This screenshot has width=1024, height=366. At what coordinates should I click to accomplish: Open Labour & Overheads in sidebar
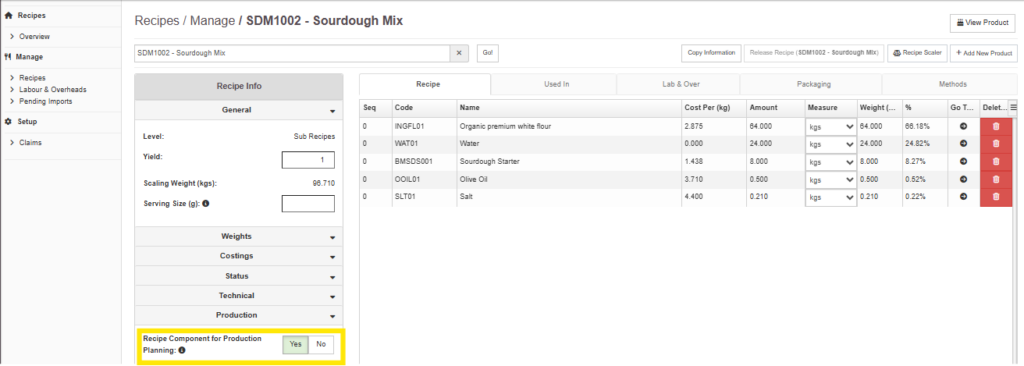click(x=52, y=90)
